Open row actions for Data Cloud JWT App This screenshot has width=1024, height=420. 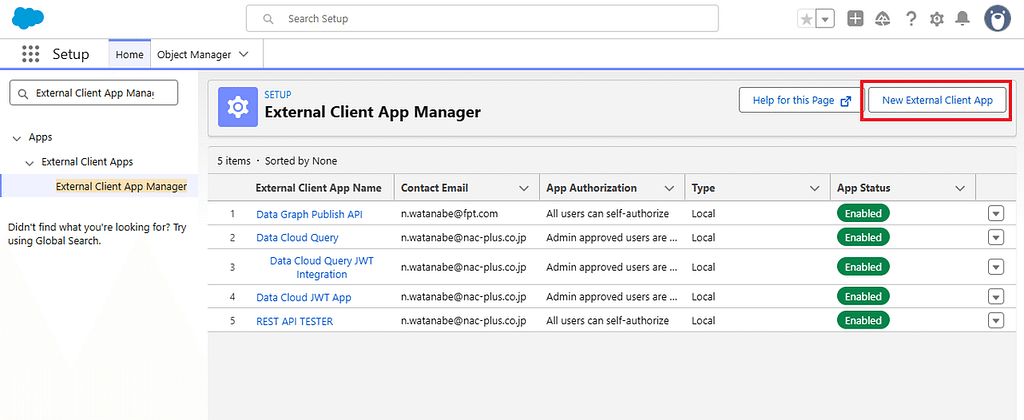(x=996, y=297)
